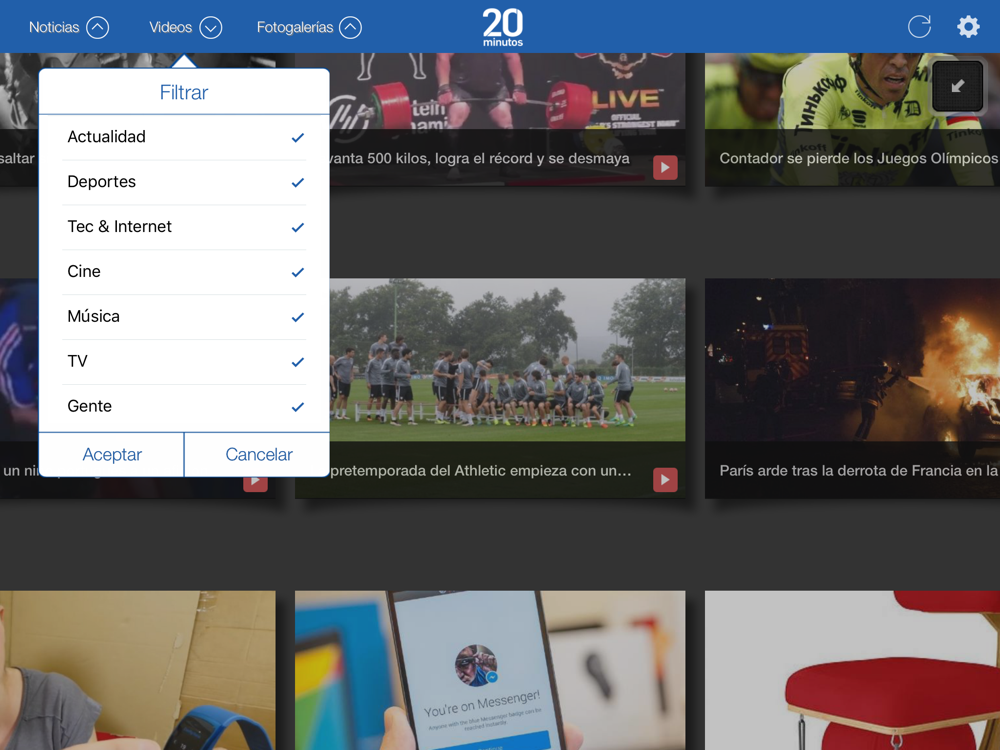Deselect the Cine category
The image size is (1000, 750).
[184, 272]
